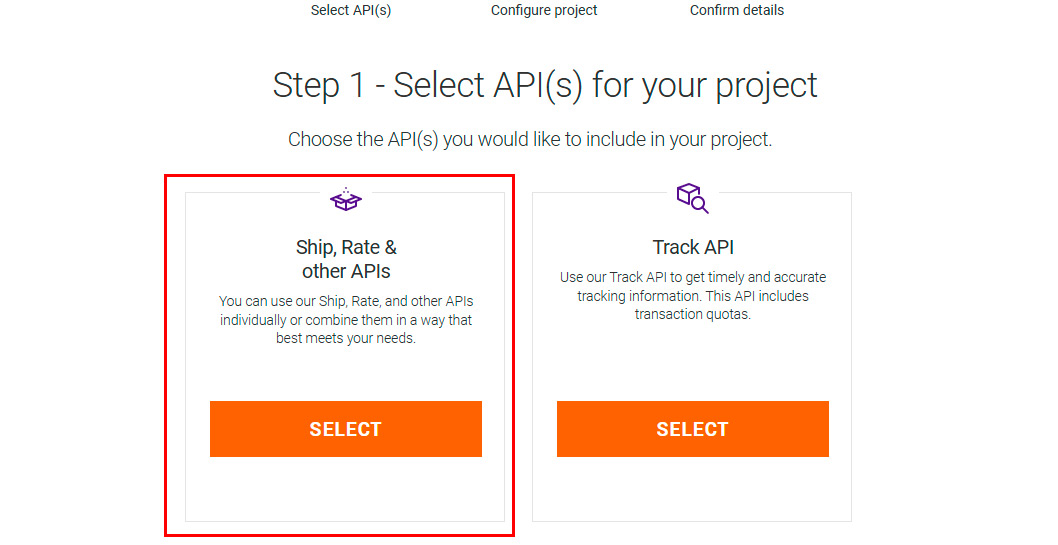Click empty space below the Track API SELECT button
The image size is (1058, 545).
click(x=693, y=490)
